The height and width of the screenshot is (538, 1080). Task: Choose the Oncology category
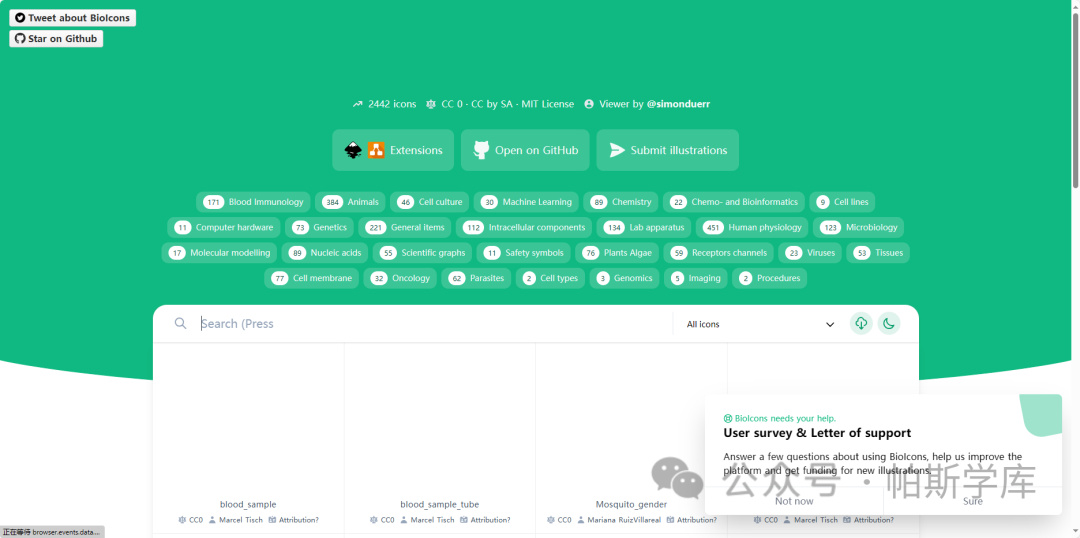400,278
